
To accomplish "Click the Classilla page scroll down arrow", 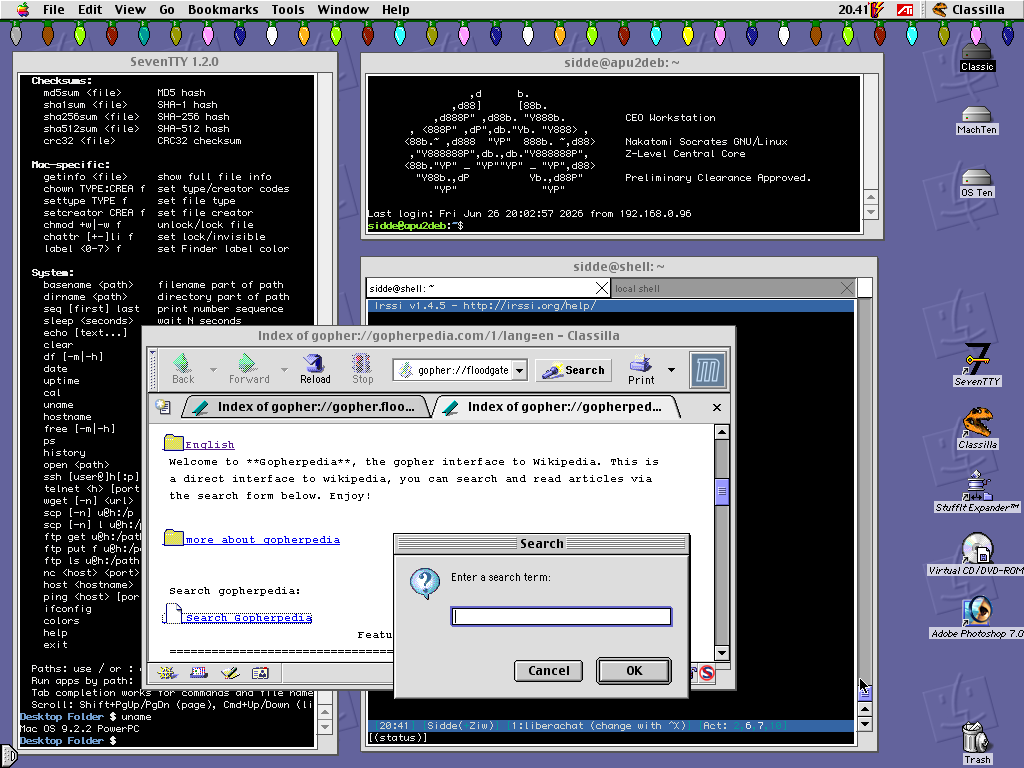I will 722,652.
